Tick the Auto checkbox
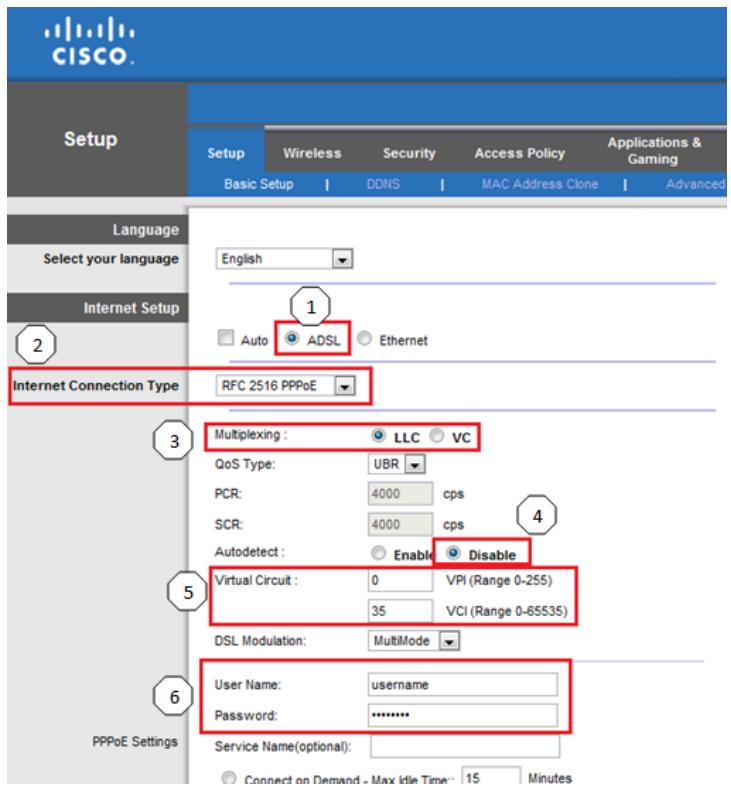This screenshot has width=731, height=789. [226, 338]
